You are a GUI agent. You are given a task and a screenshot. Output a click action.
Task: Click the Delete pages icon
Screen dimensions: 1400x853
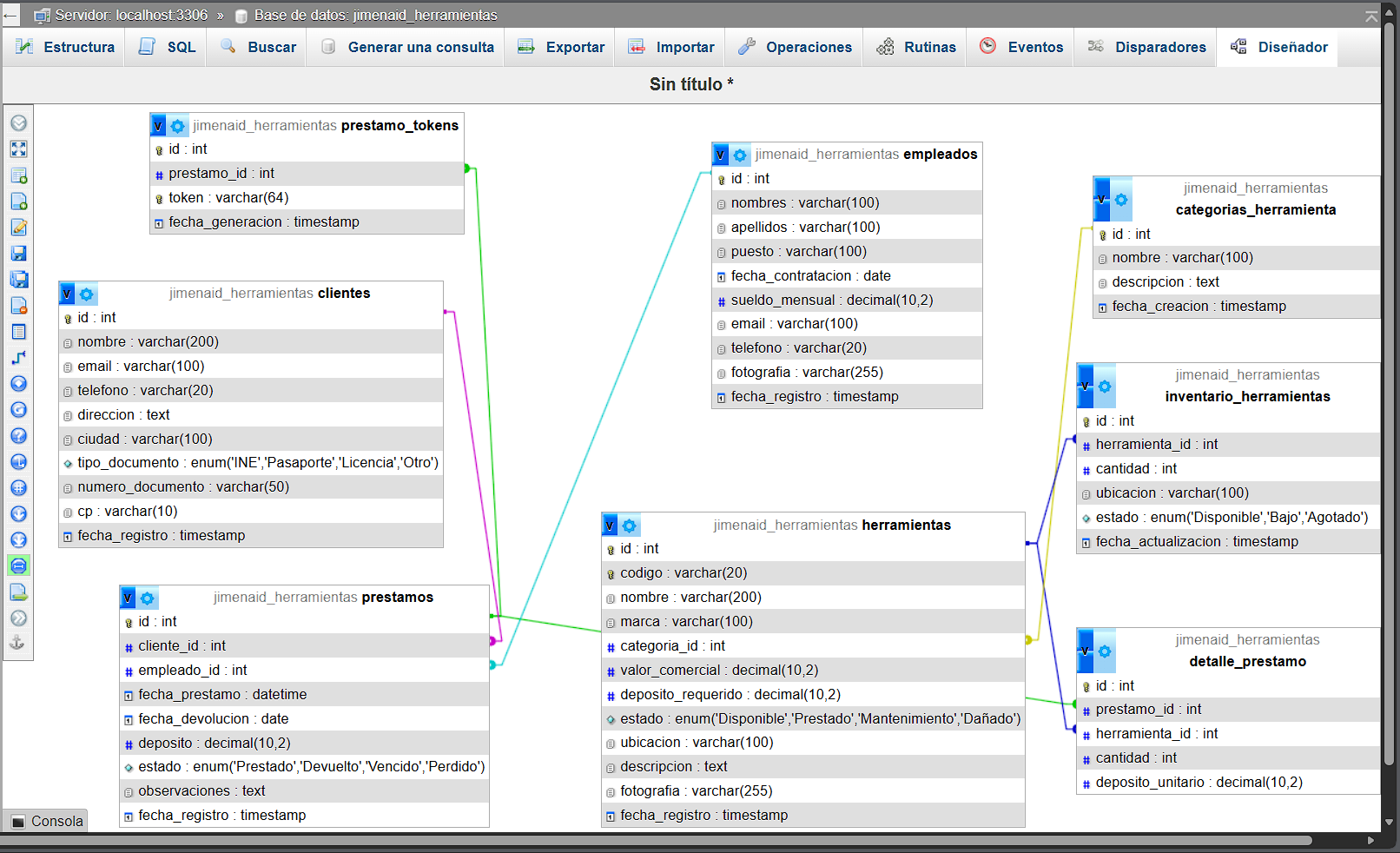18,306
